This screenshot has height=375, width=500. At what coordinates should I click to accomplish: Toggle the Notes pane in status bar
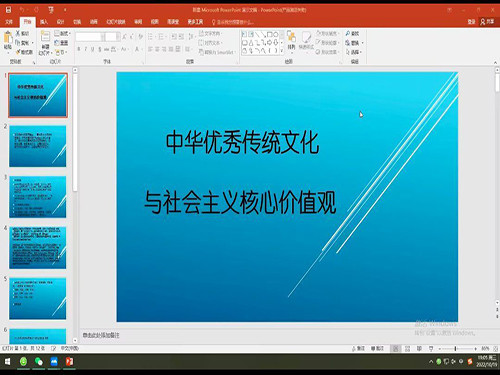358,348
